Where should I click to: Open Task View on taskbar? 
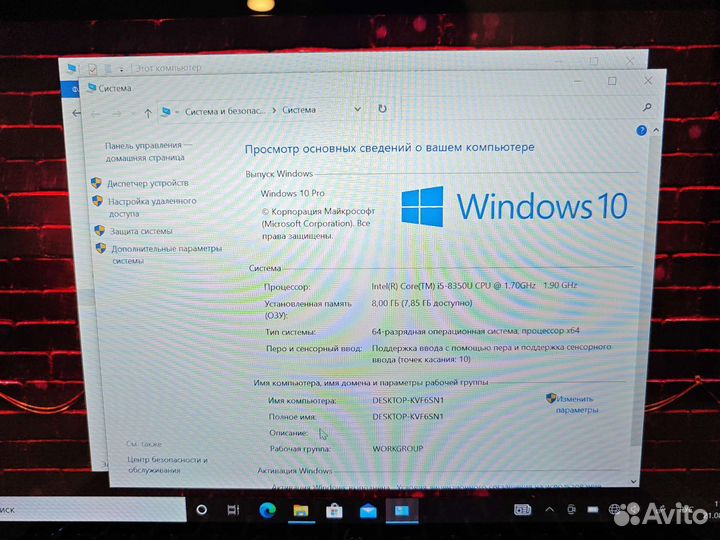click(x=233, y=510)
